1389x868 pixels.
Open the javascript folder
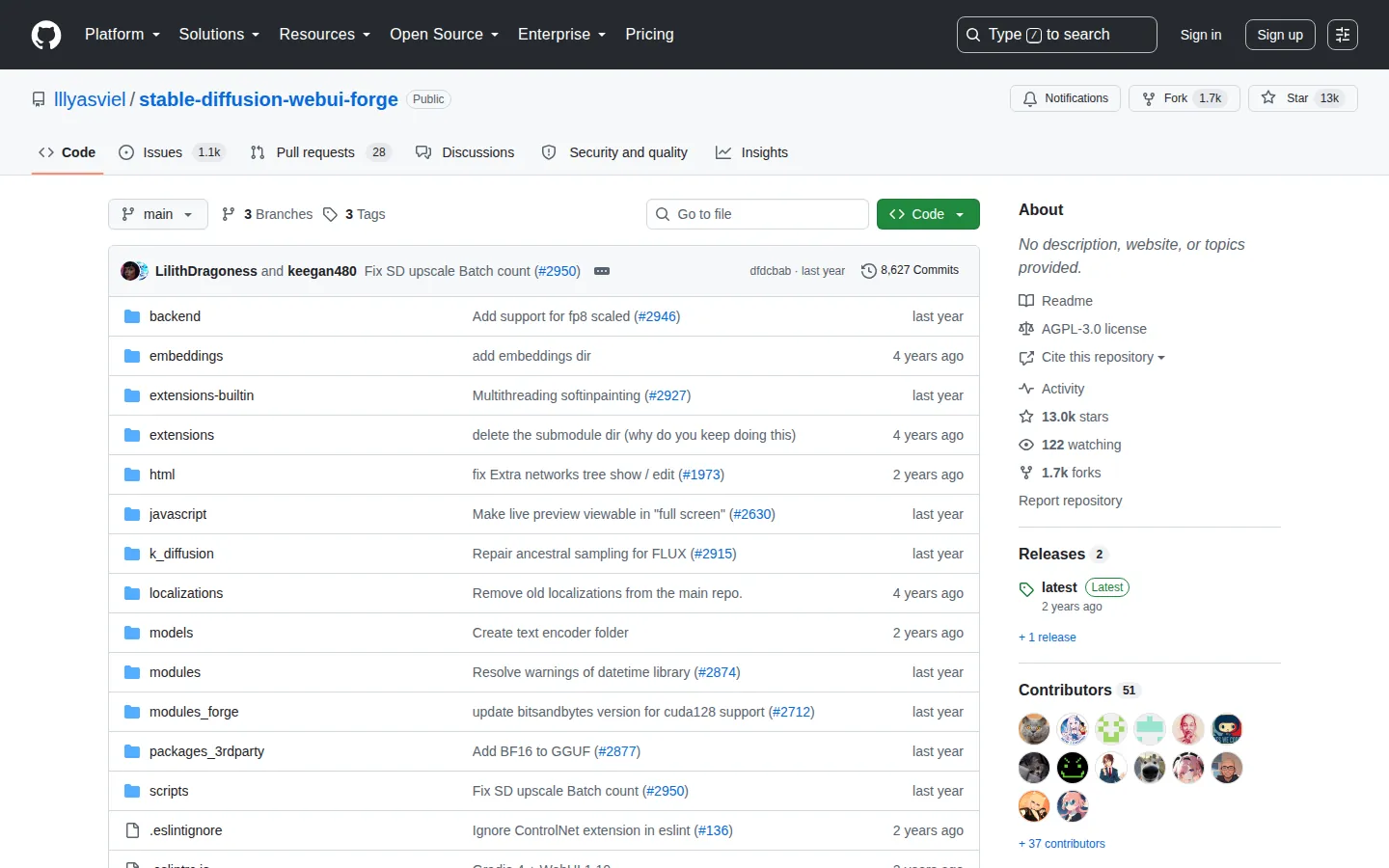[177, 514]
